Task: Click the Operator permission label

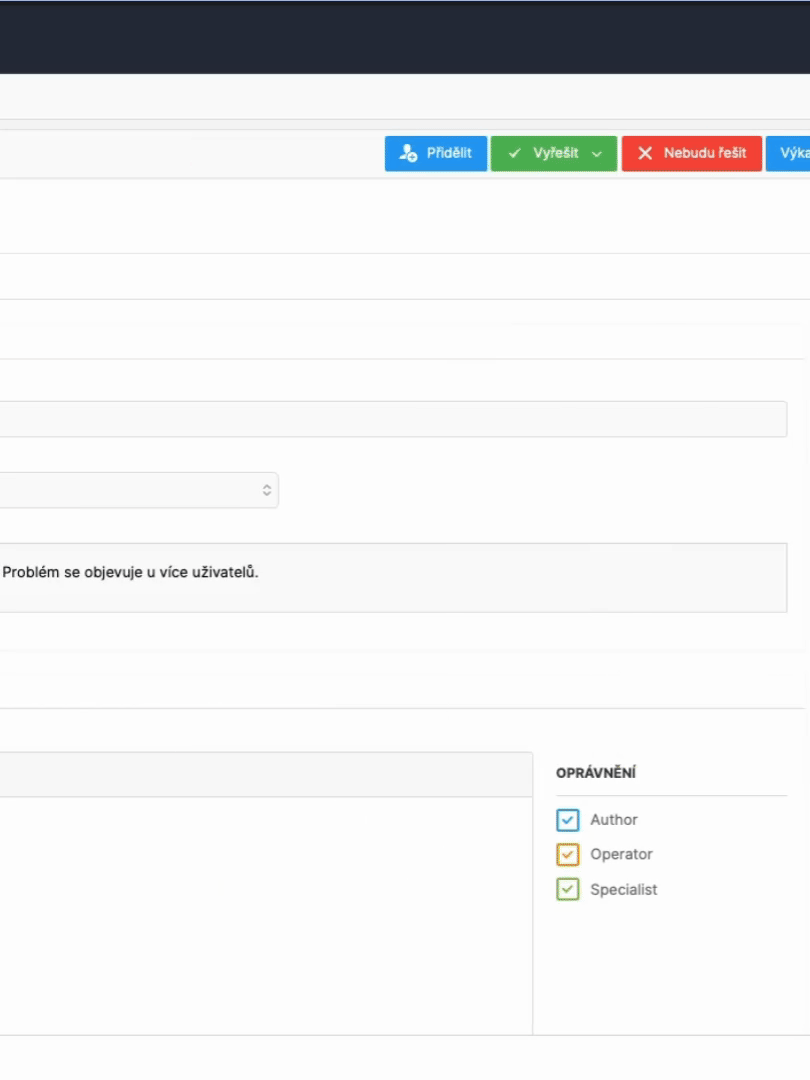Action: (x=621, y=855)
